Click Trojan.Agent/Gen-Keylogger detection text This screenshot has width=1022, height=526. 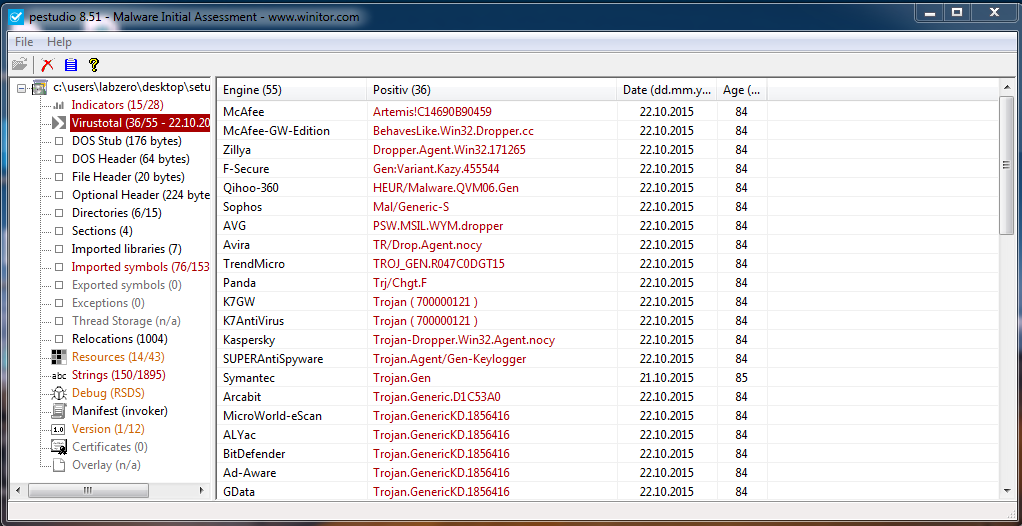point(450,359)
